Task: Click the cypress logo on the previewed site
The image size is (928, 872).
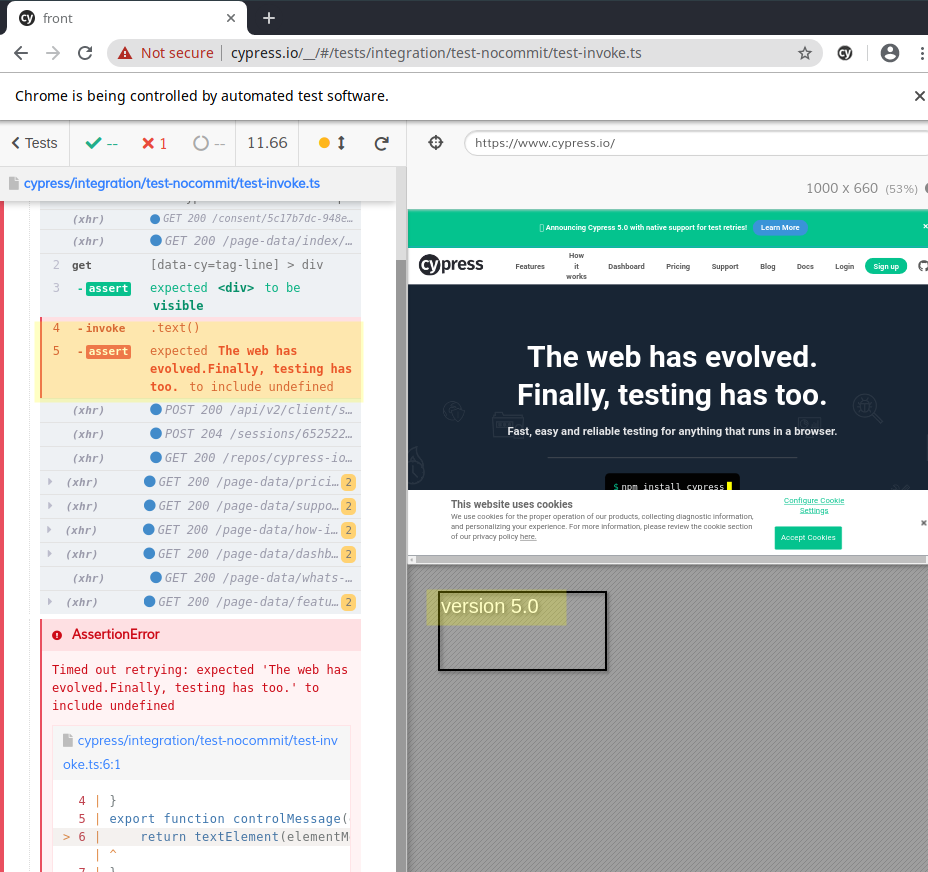Action: pos(451,265)
